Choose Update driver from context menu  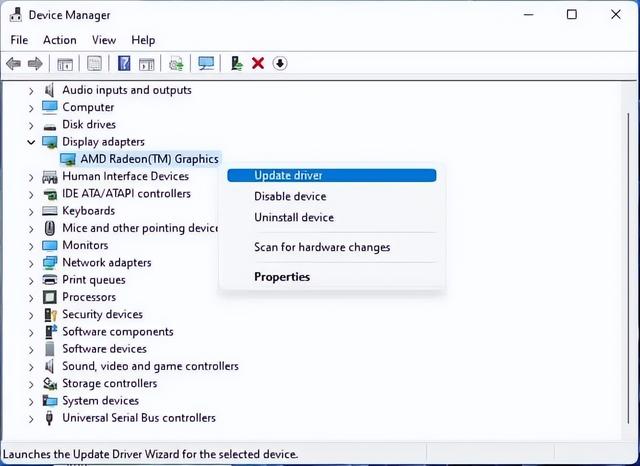332,175
